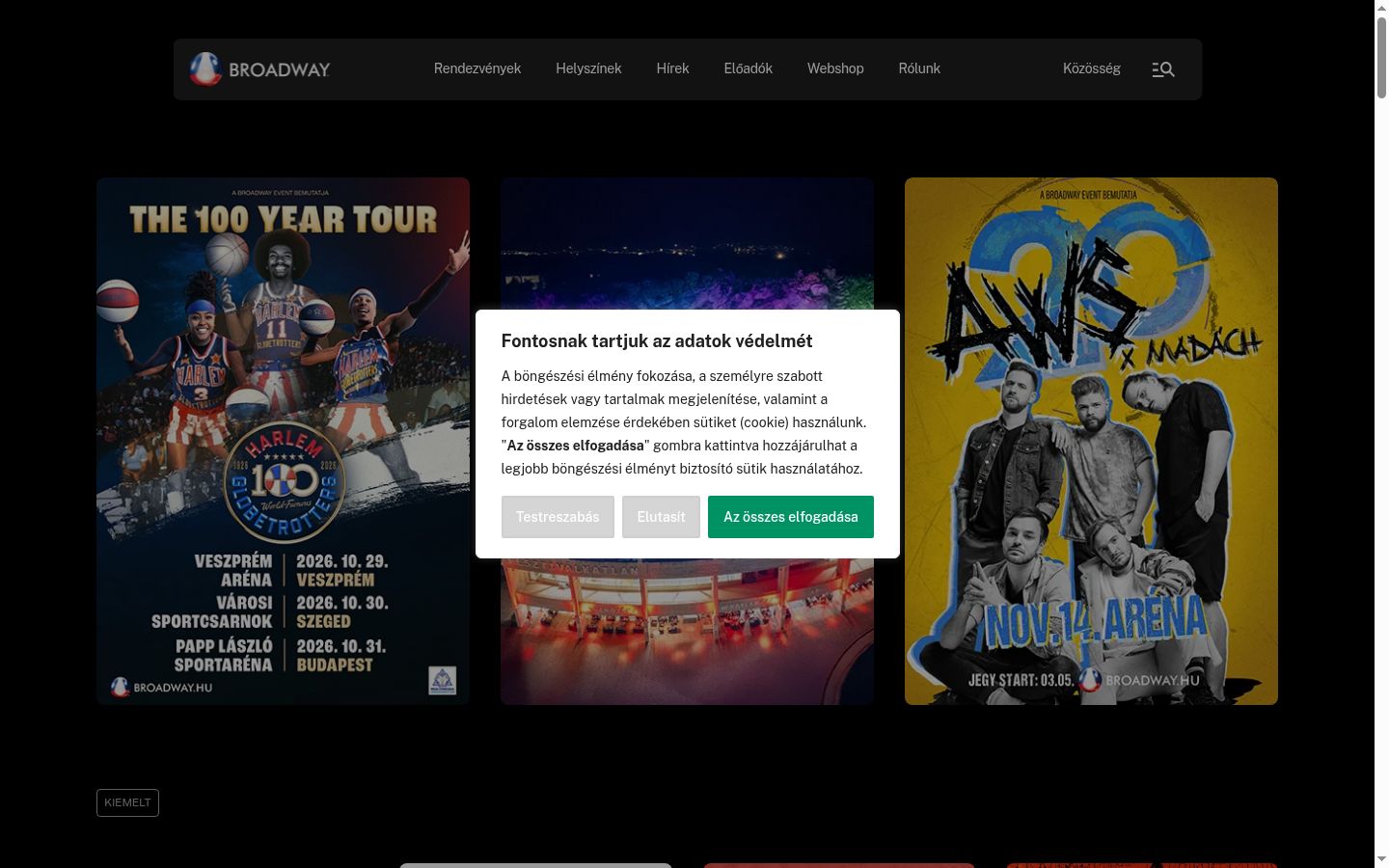This screenshot has height=868, width=1389.
Task: Go to Helyszínek page
Action: click(x=588, y=68)
